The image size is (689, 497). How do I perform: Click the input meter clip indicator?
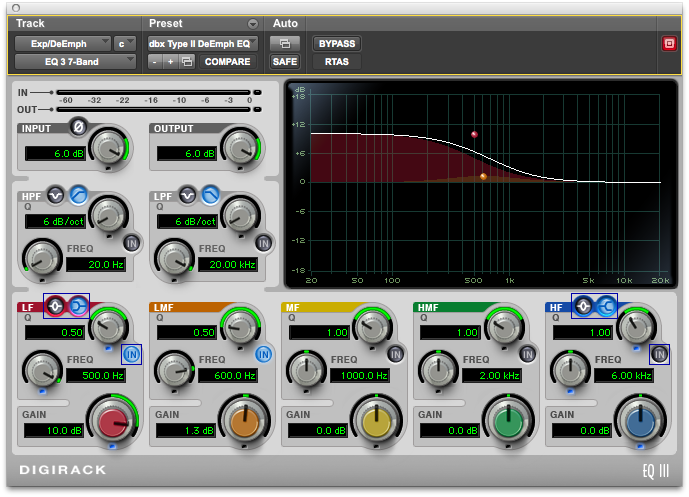(x=257, y=92)
